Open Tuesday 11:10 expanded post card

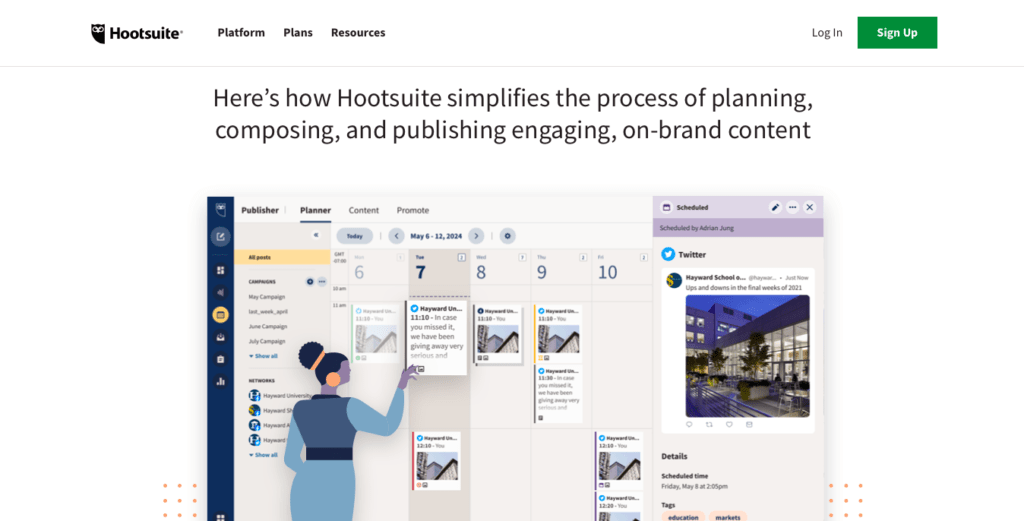[x=437, y=338]
